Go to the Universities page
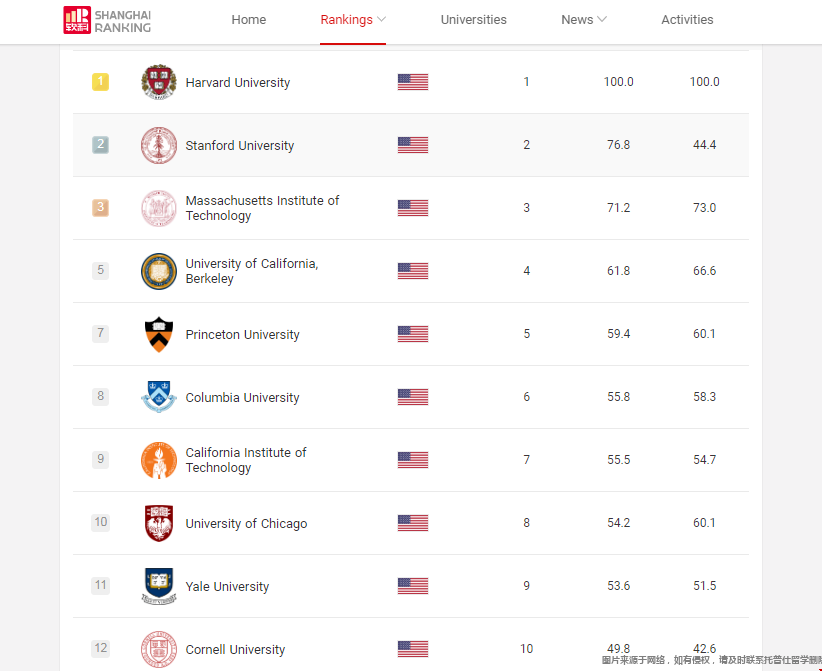Viewport: 822px width, 671px height. (x=474, y=20)
